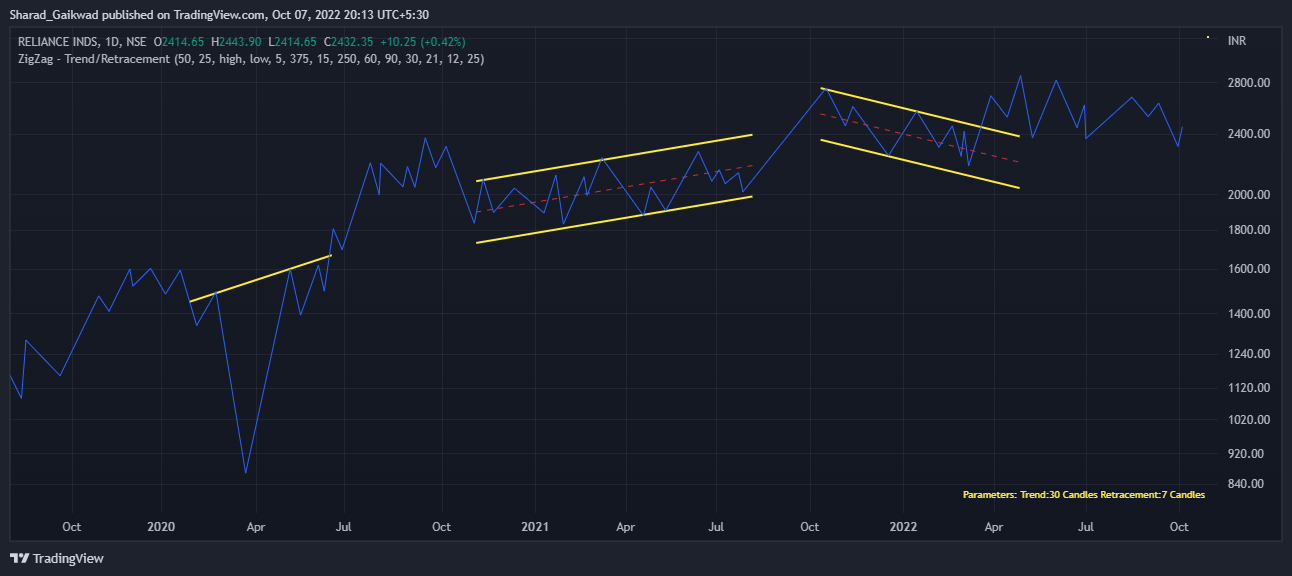Click the Oct label preceding 2020
This screenshot has width=1292, height=576.
point(71,526)
